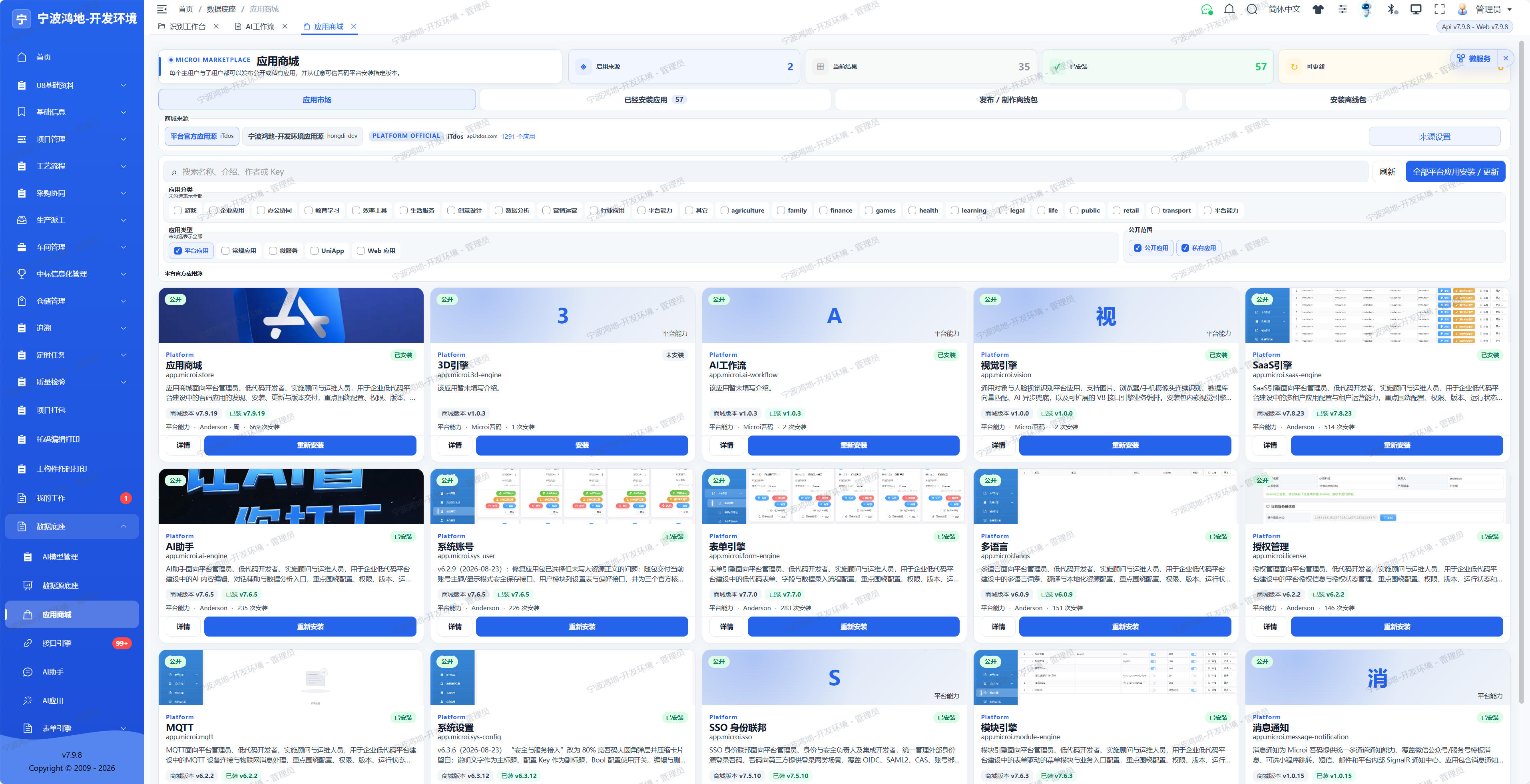Screen dimensions: 1530x784
Task: Check the Web 应用 type checkbox
Action: [361, 251]
